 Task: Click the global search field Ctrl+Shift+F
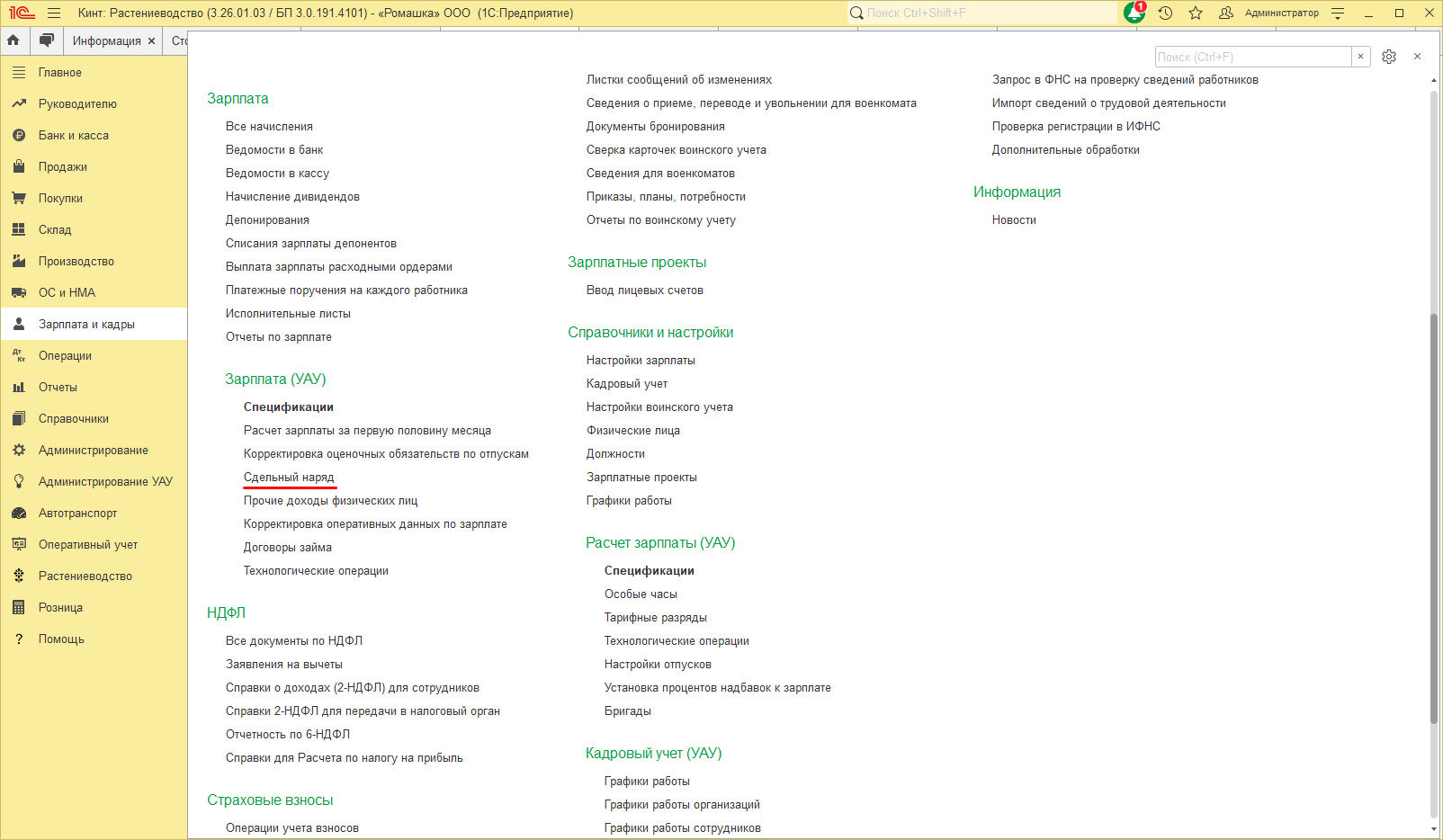(982, 13)
